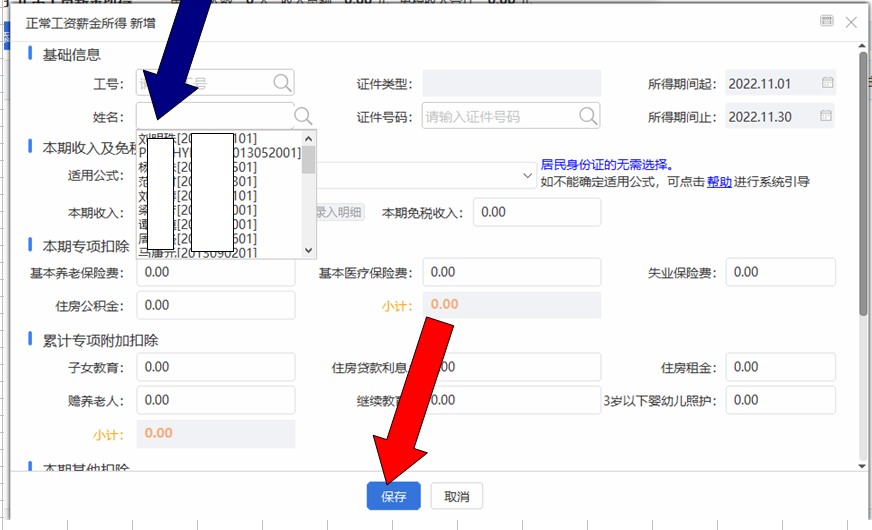This screenshot has width=872, height=530.
Task: Open the calendar icon for 所得期间起
Action: click(x=827, y=83)
